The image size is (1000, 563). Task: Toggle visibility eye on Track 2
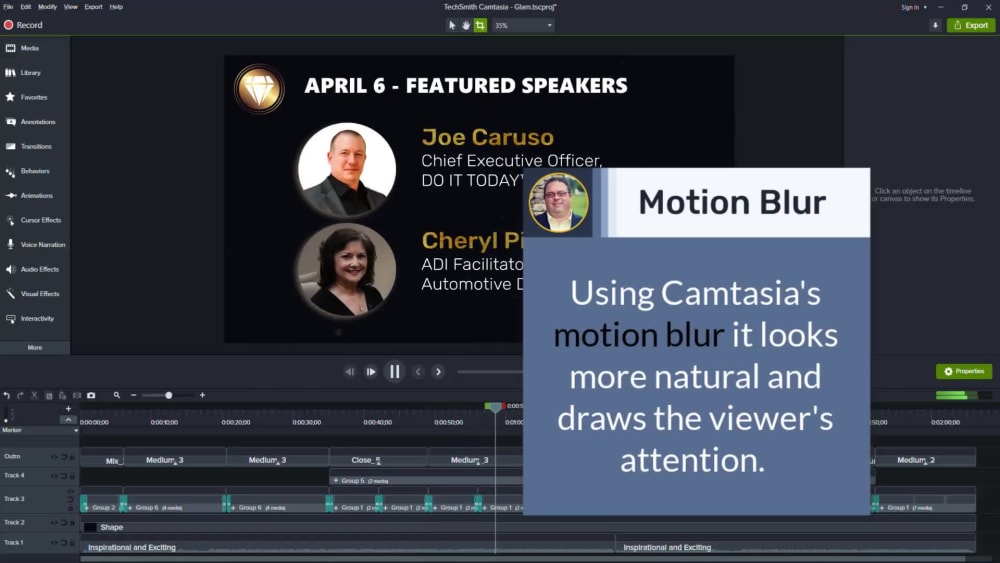(x=54, y=523)
